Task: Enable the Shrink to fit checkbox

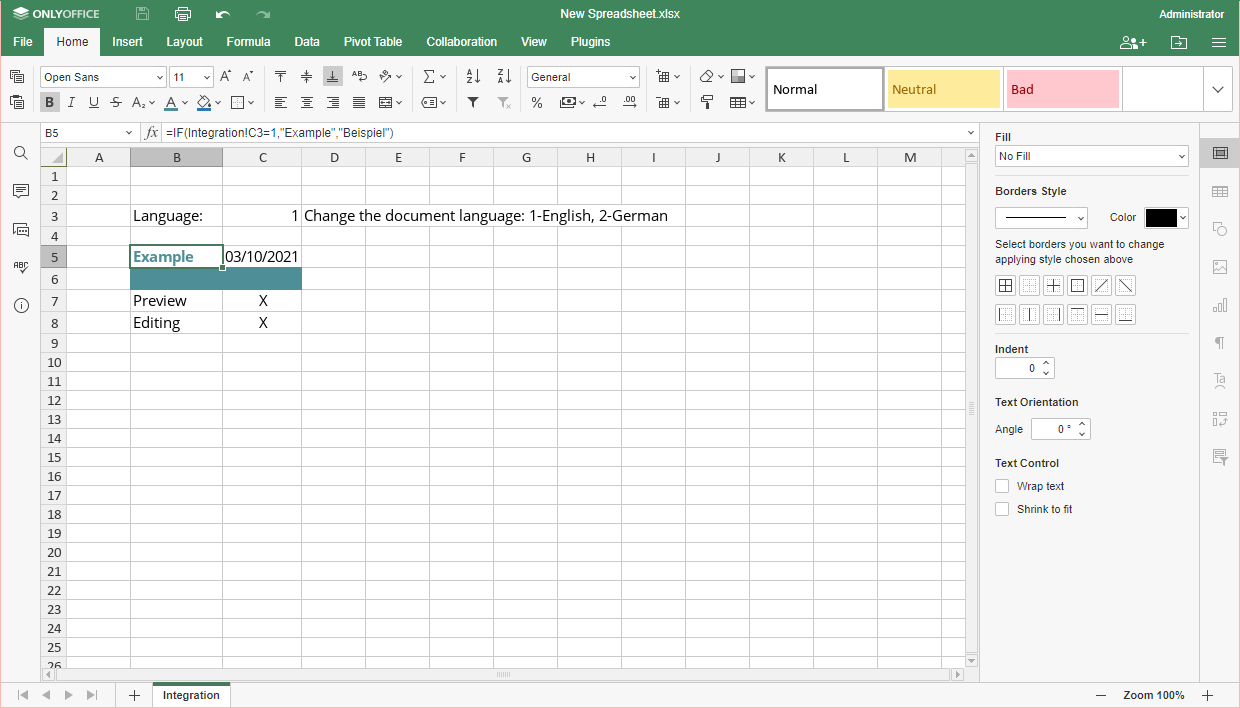Action: 1002,509
